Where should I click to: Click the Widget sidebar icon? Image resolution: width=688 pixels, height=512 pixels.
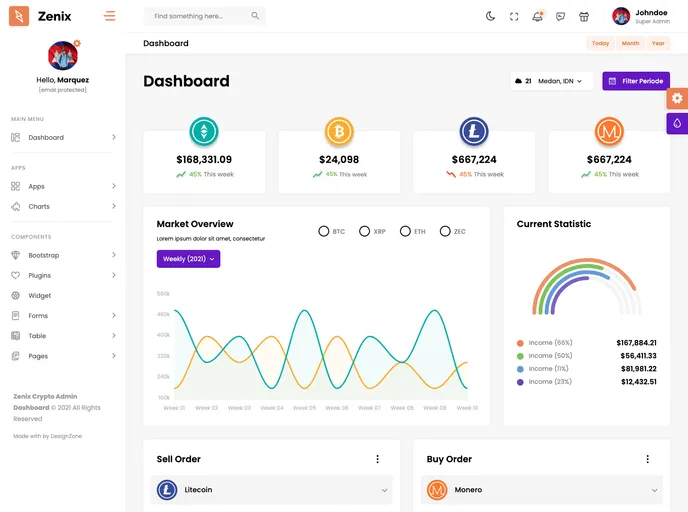(15, 295)
